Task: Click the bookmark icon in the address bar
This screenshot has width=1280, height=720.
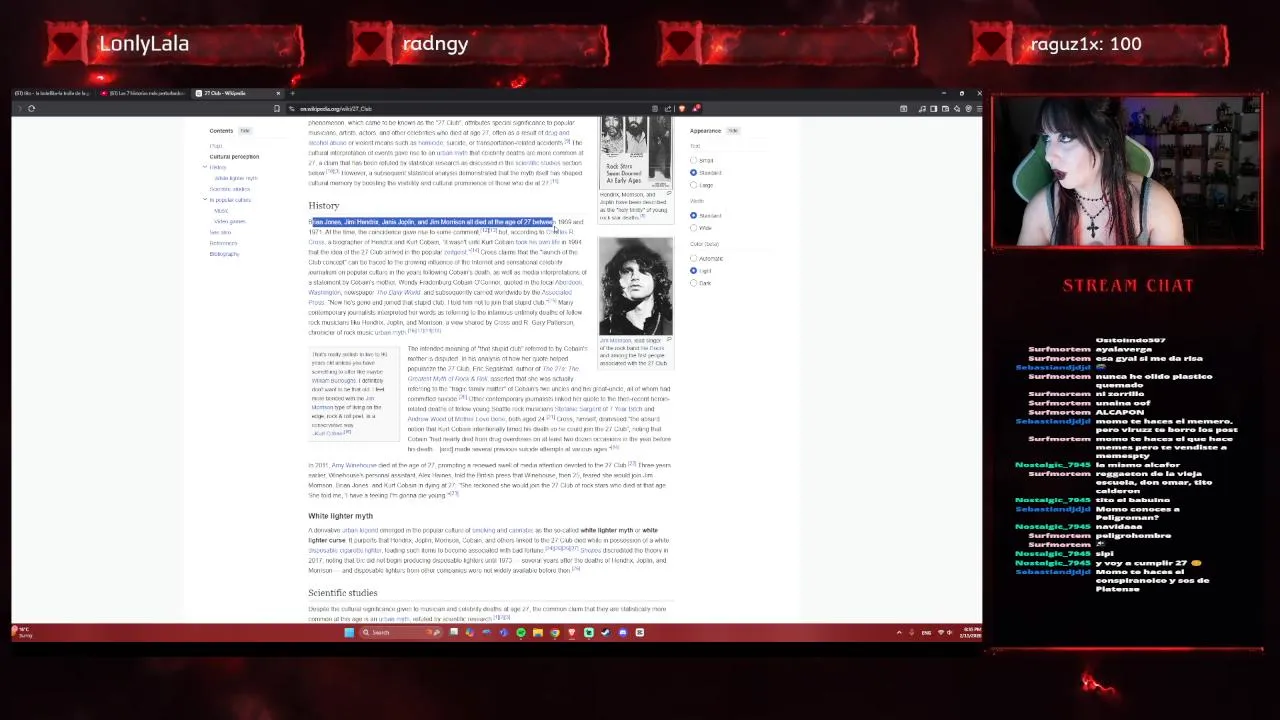Action: click(x=277, y=108)
